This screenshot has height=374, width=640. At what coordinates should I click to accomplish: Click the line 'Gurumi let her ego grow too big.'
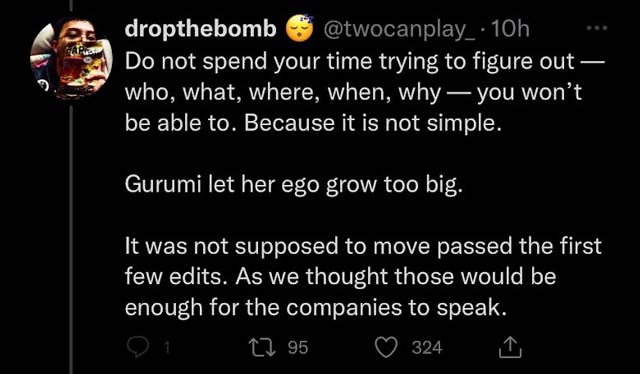tap(294, 185)
